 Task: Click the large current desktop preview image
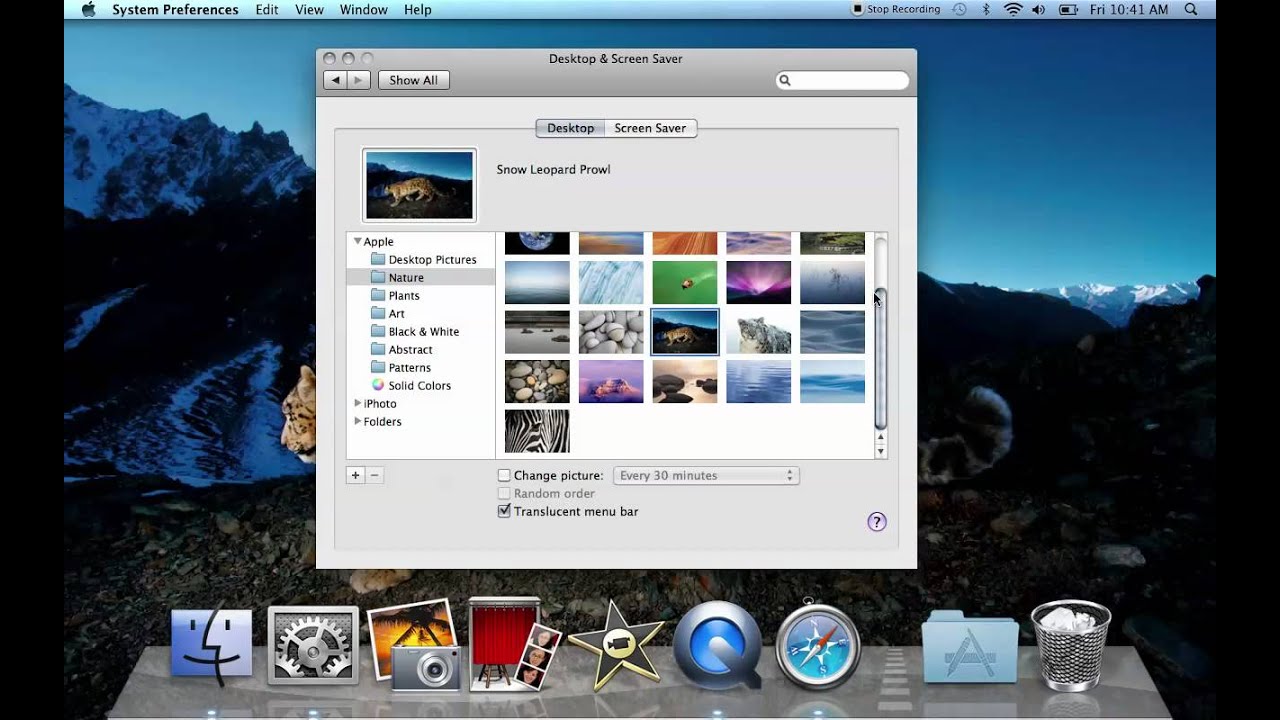[x=419, y=185]
